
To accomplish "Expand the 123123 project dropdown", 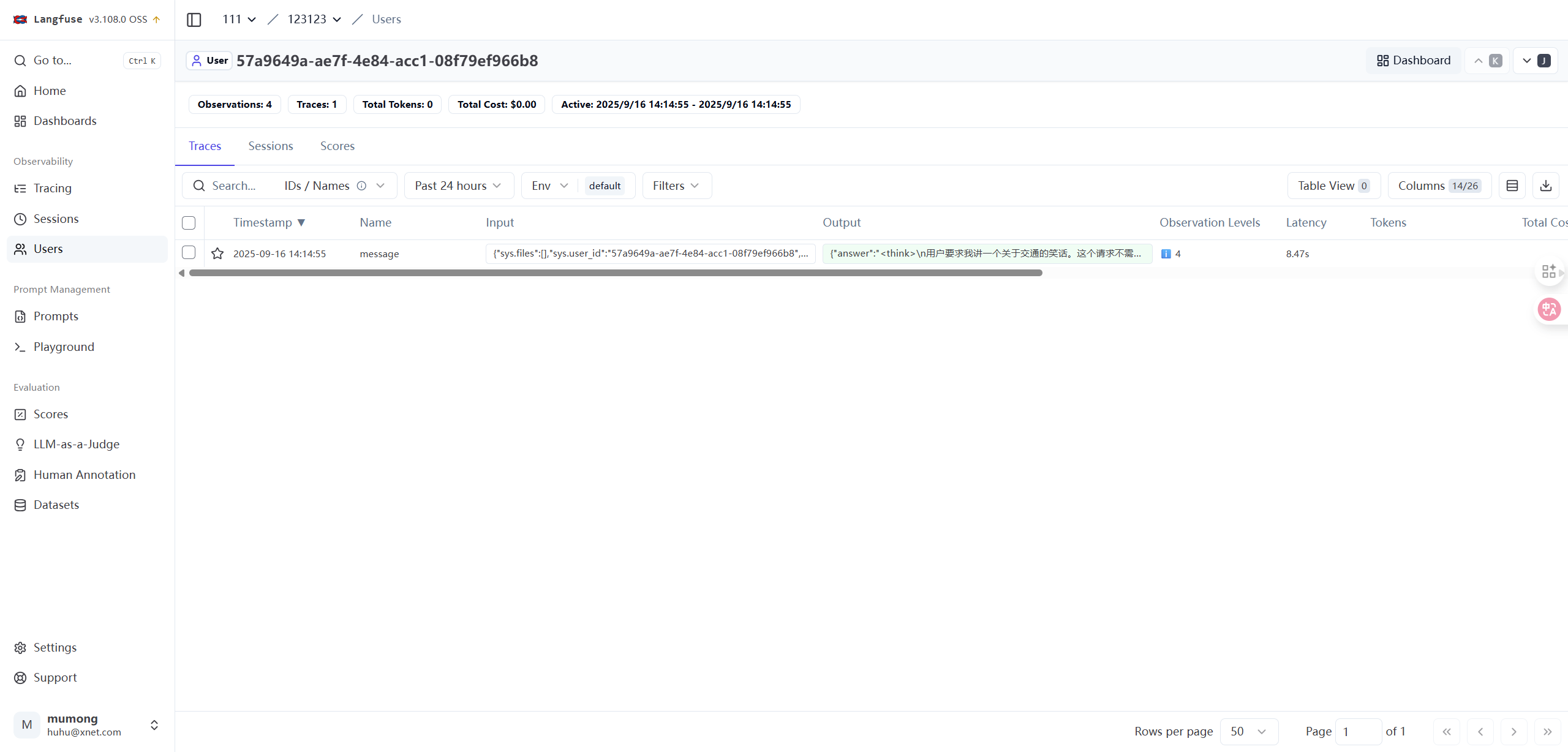I will click(x=314, y=20).
